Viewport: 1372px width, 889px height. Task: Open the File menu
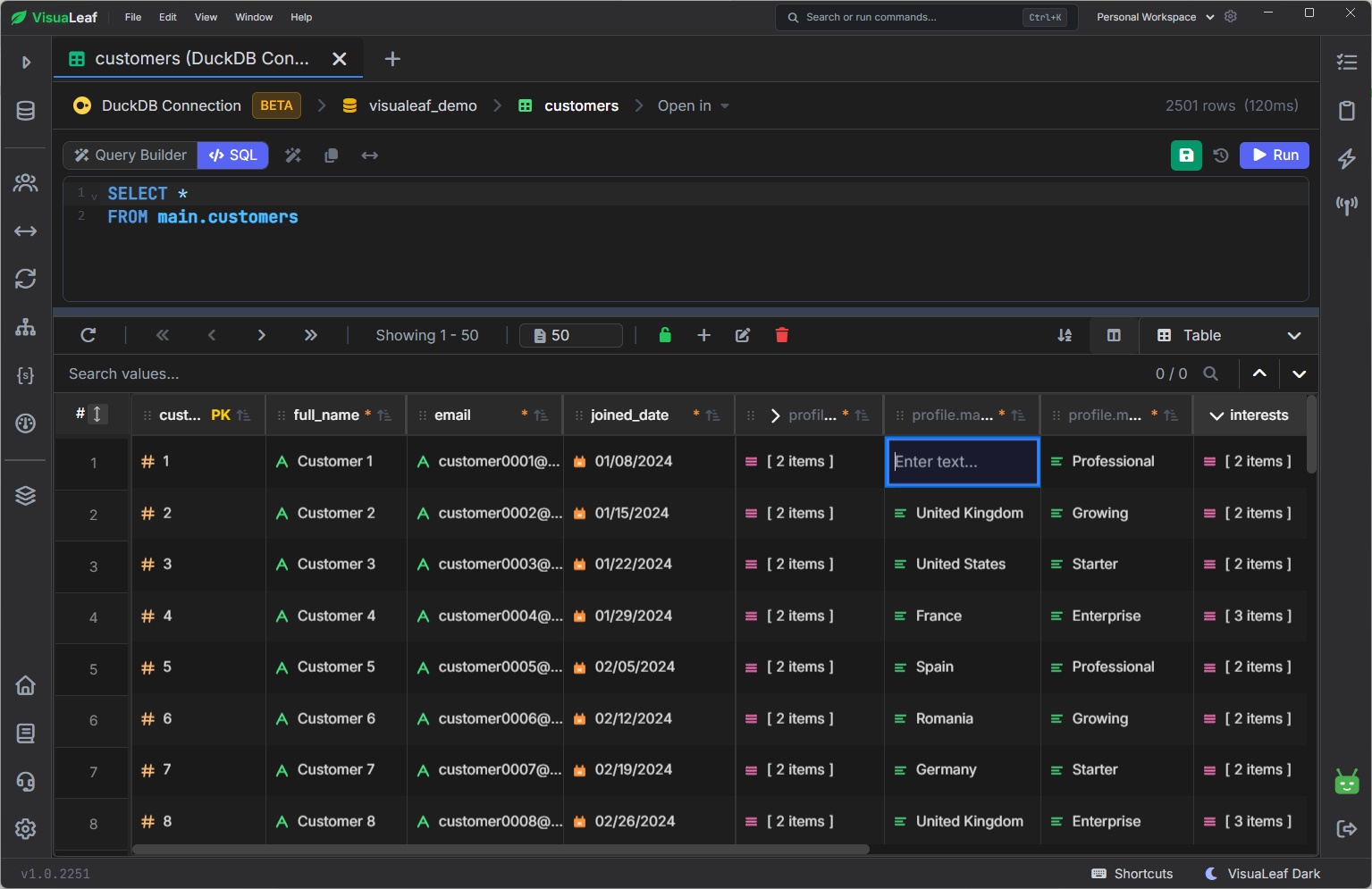pyautogui.click(x=133, y=17)
